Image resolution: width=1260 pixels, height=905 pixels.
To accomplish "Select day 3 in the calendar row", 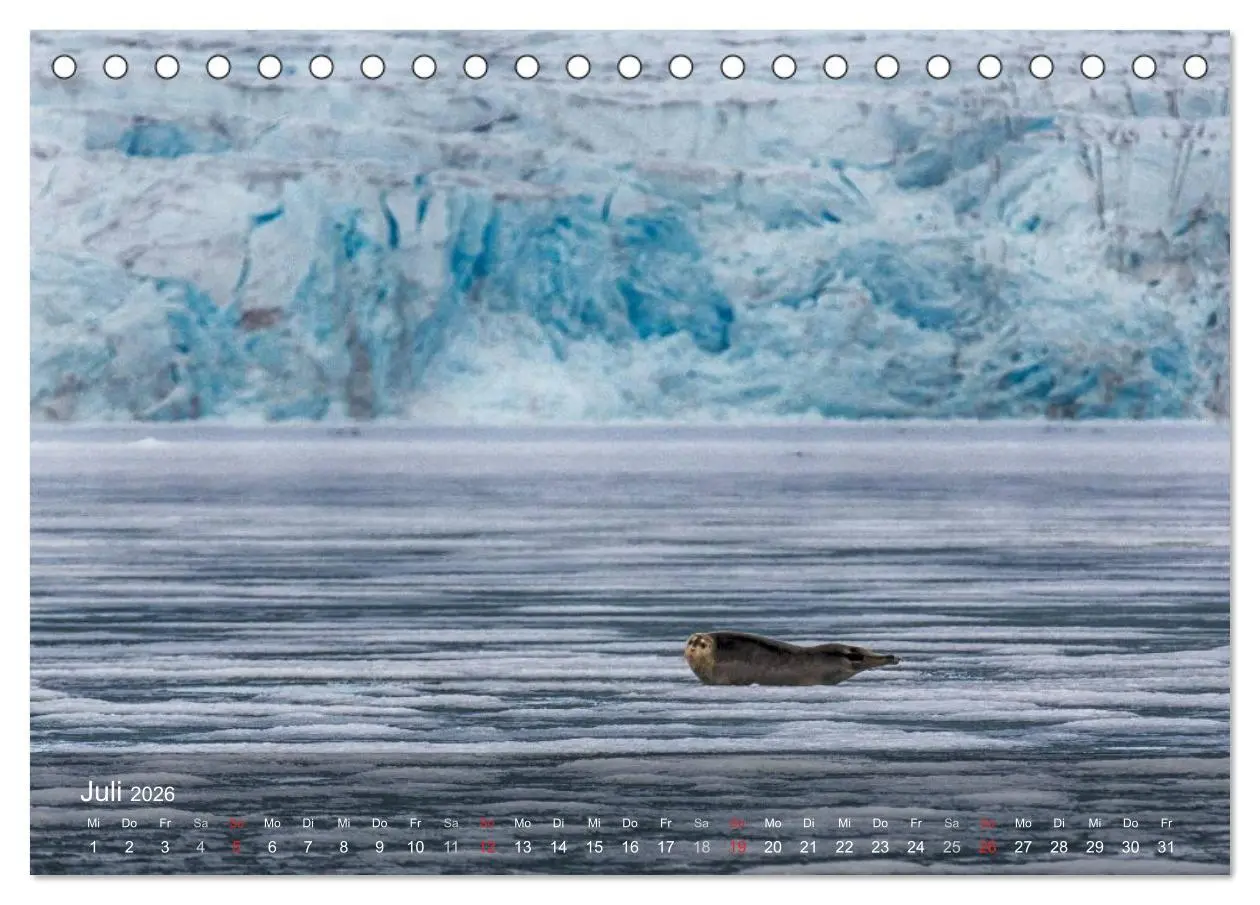I will point(165,847).
